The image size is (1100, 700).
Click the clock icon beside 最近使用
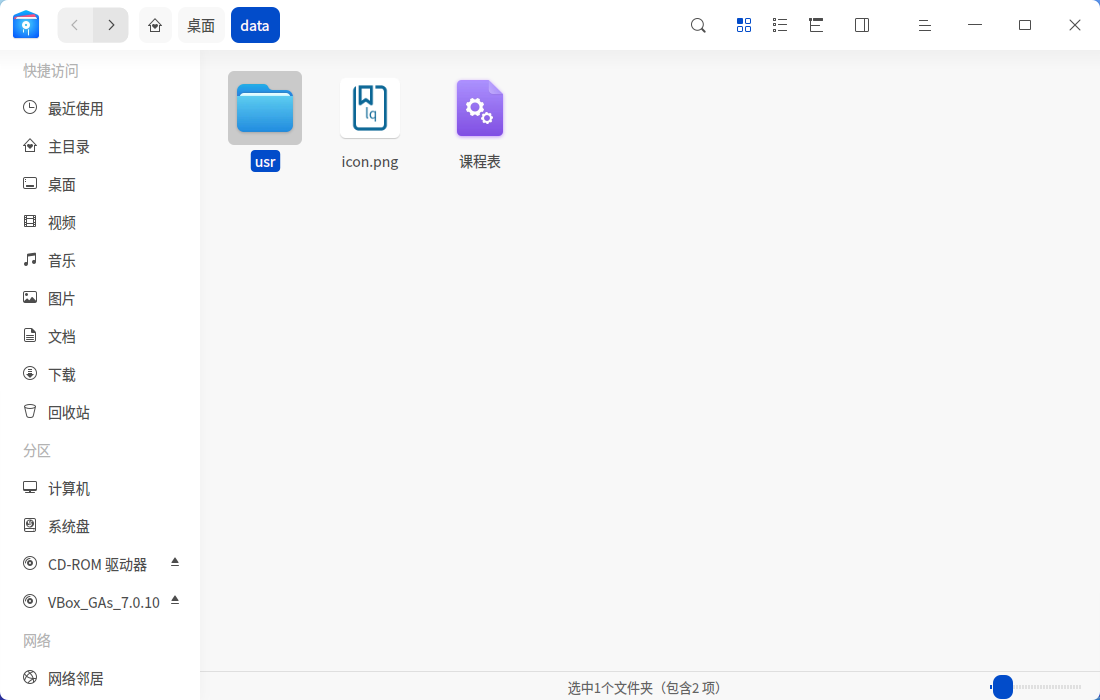coord(29,107)
